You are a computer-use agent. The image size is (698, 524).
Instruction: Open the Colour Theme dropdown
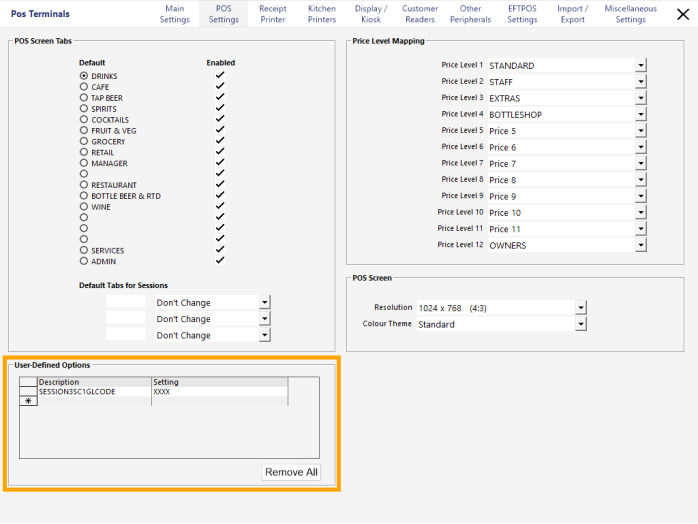pos(580,324)
